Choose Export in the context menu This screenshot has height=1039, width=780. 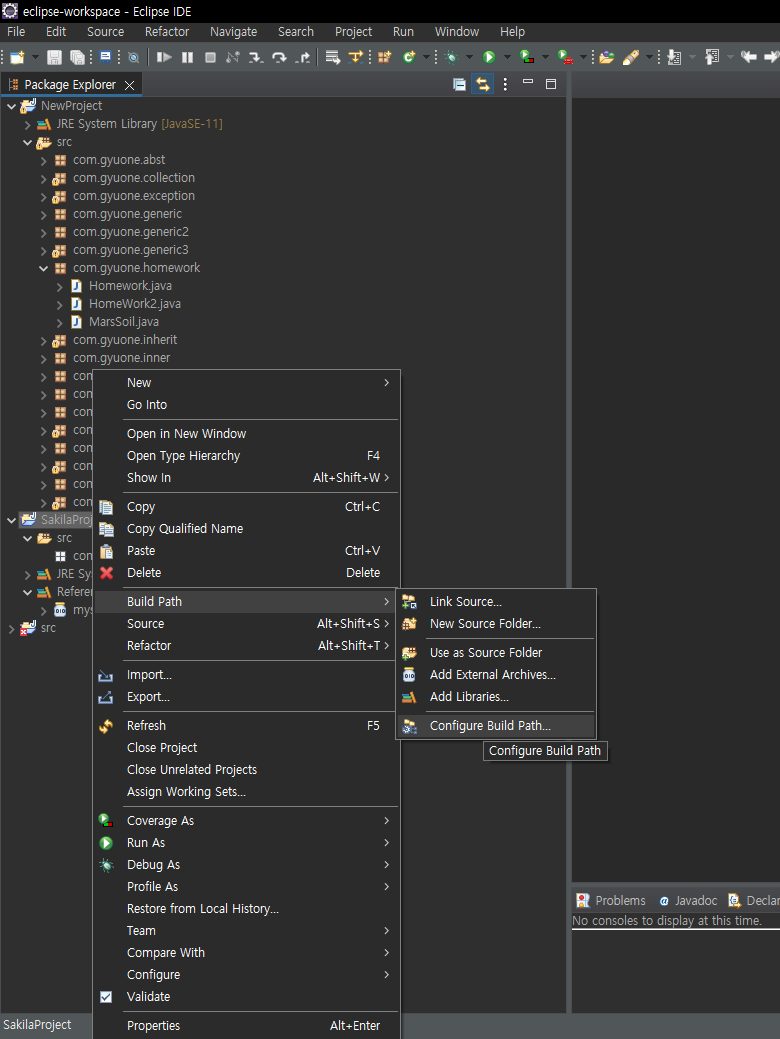pos(247,696)
